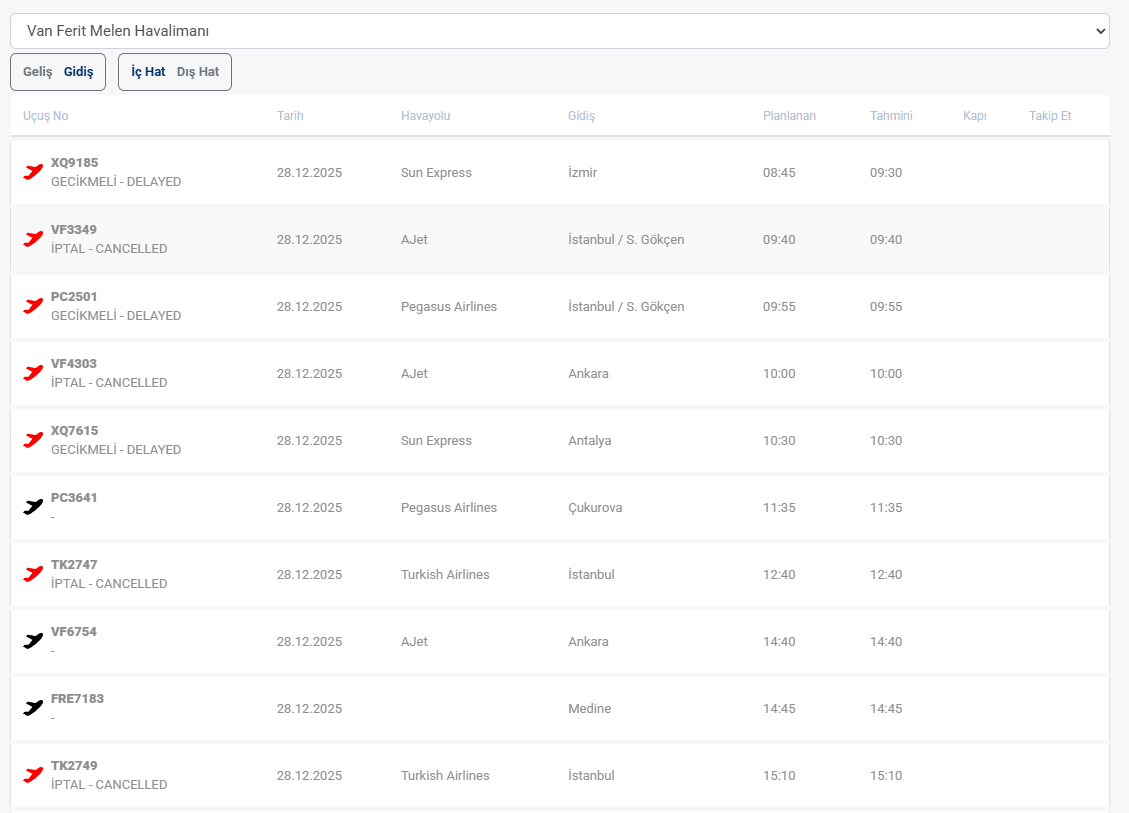This screenshot has width=1129, height=813.
Task: Click the Uçuş No column header
Action: tap(46, 116)
